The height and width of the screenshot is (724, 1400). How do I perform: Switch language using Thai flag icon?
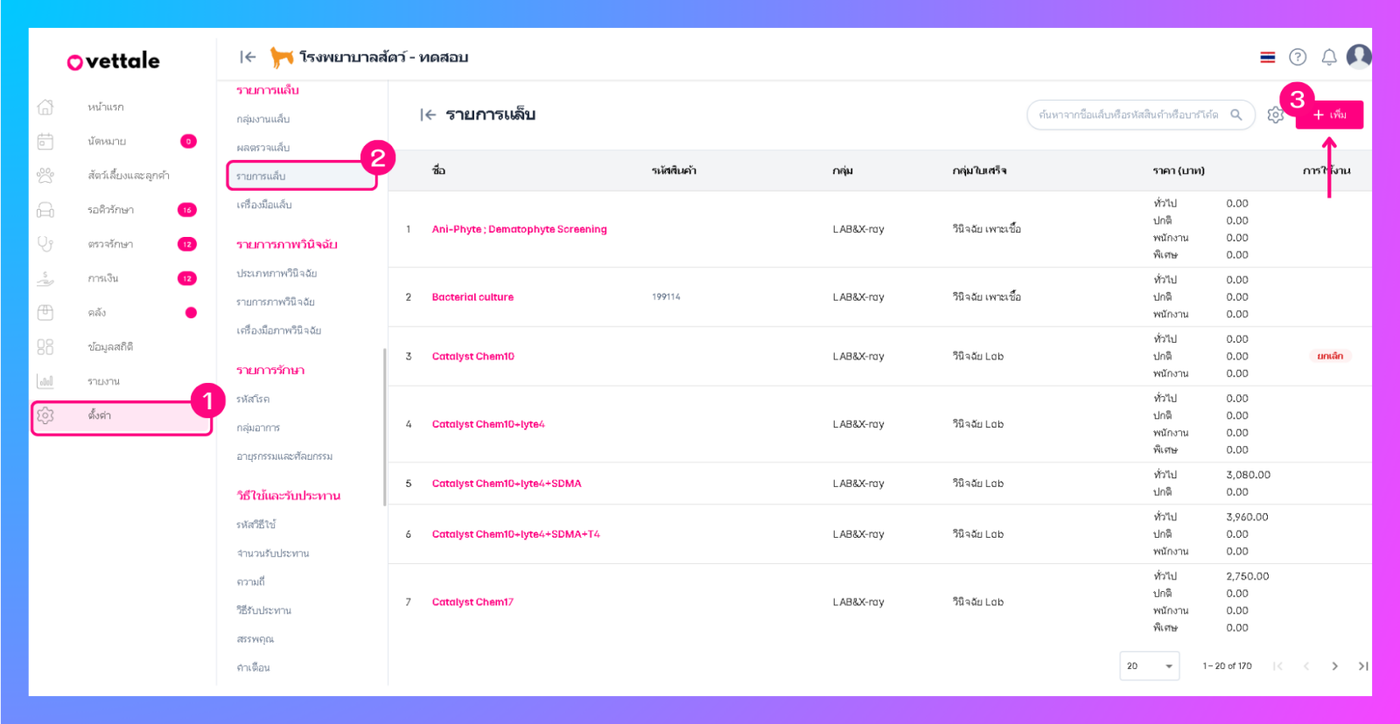[x=1268, y=57]
